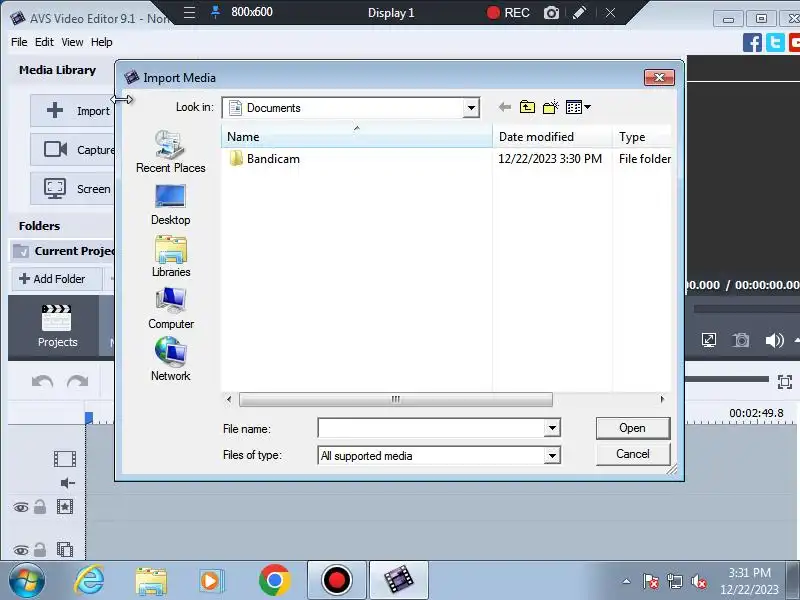Toggle lock on video overlay track
This screenshot has width=800, height=600.
click(x=40, y=549)
